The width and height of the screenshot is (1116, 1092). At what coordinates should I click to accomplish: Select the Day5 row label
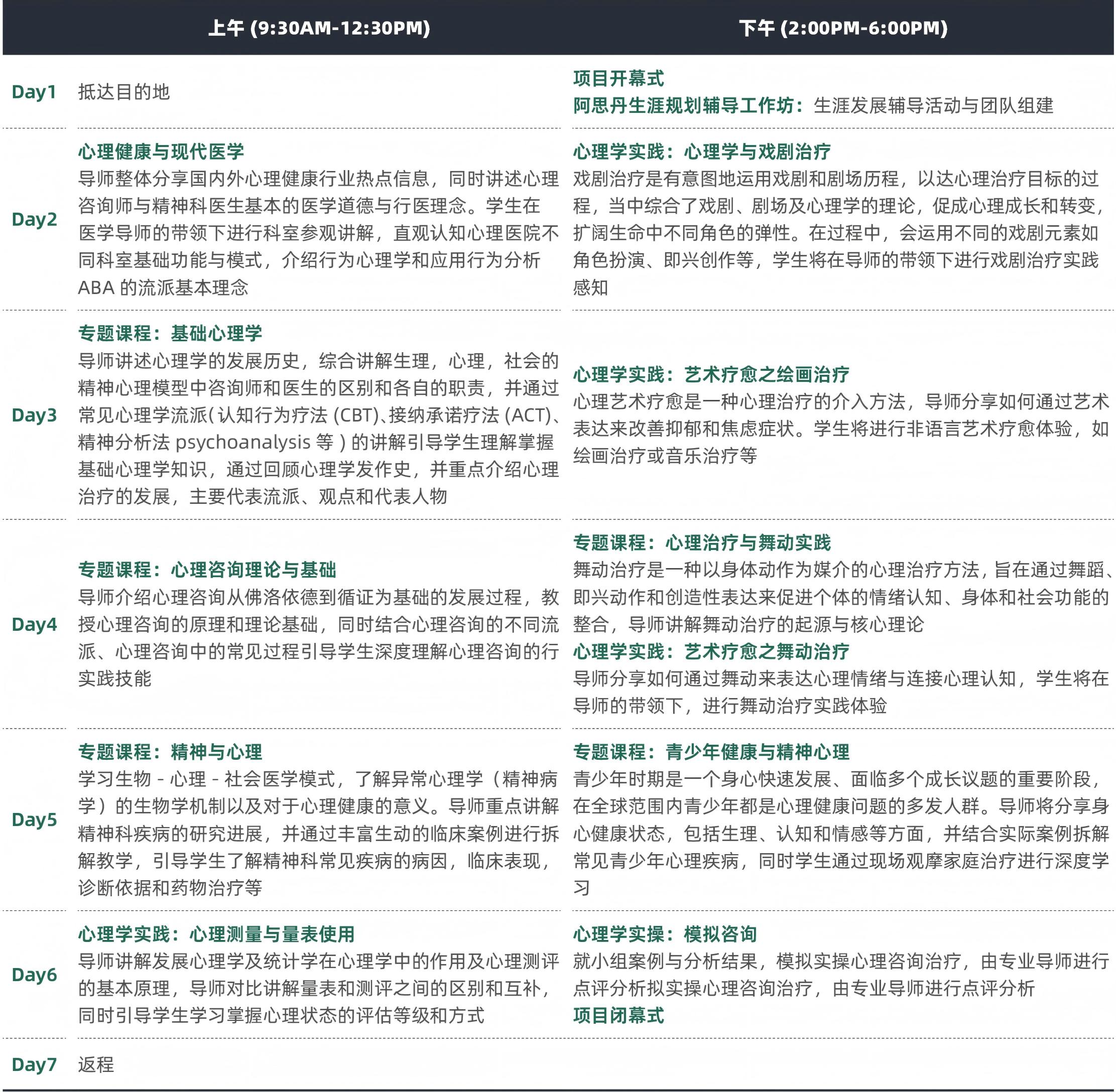(x=34, y=820)
